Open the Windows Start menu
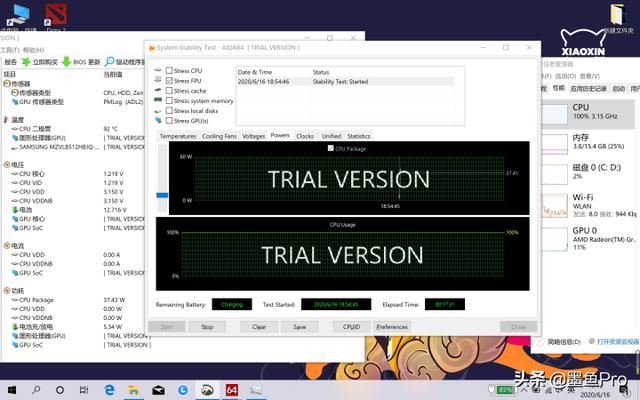 [x=12, y=390]
